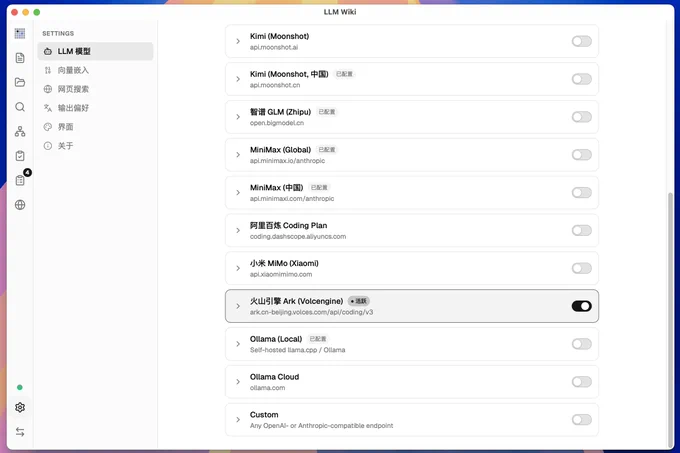
Task: Select the 向量嵌入 settings tab
Action: point(95,70)
